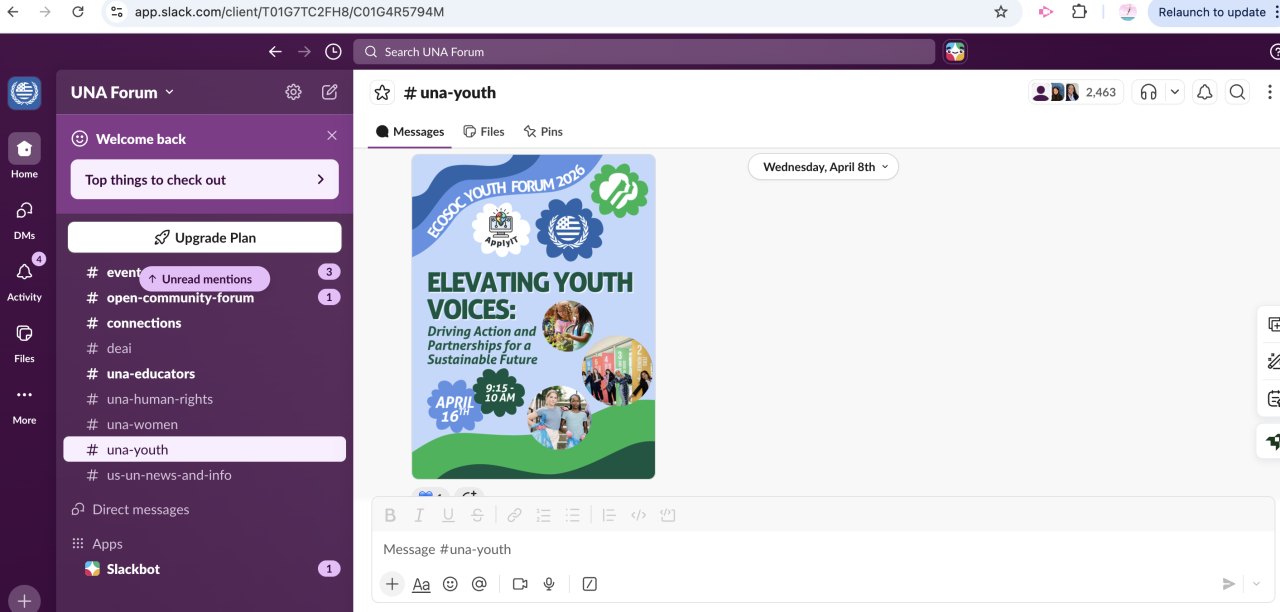Search within channel magnifier icon

pos(1237,92)
